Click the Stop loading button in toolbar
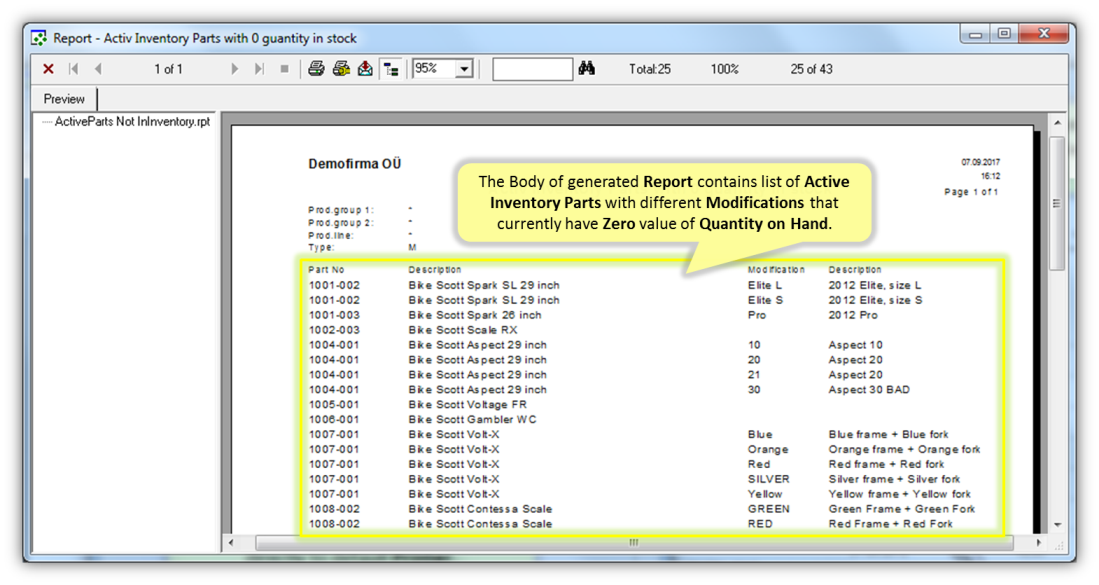Image resolution: width=1099 pixels, height=585 pixels. (284, 69)
